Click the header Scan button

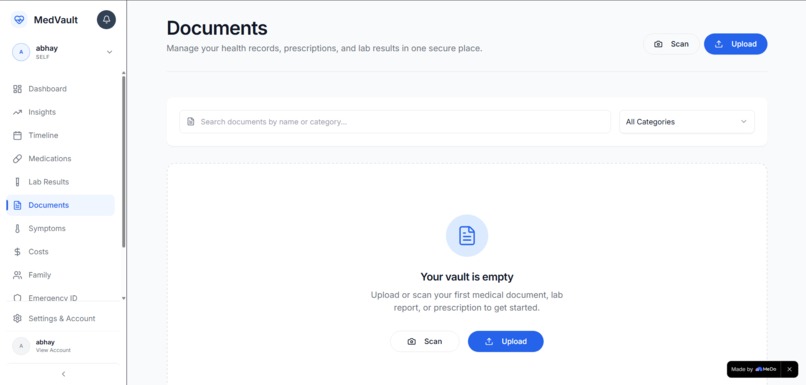(x=671, y=44)
